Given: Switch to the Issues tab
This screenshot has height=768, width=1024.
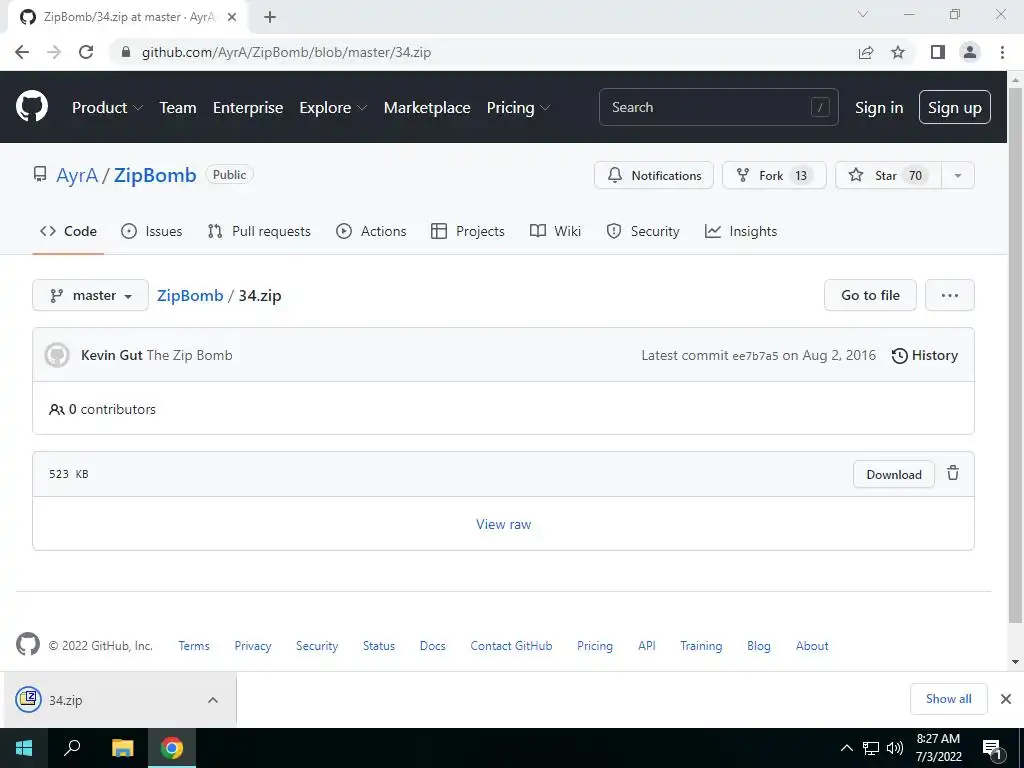Looking at the screenshot, I should pos(152,231).
